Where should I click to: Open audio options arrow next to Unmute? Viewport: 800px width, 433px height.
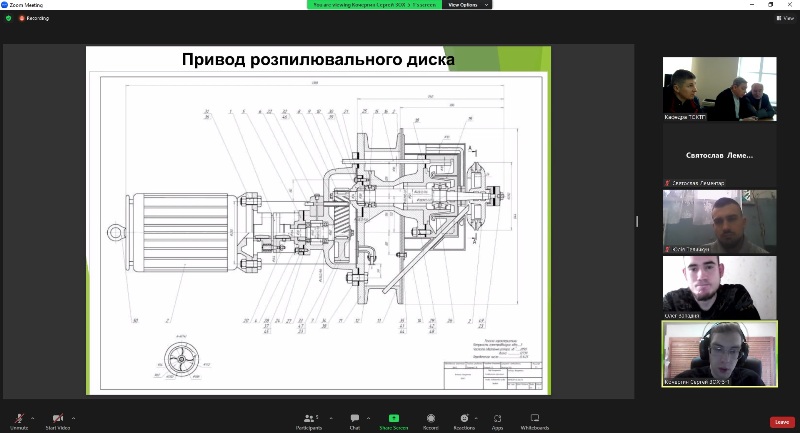tap(33, 417)
